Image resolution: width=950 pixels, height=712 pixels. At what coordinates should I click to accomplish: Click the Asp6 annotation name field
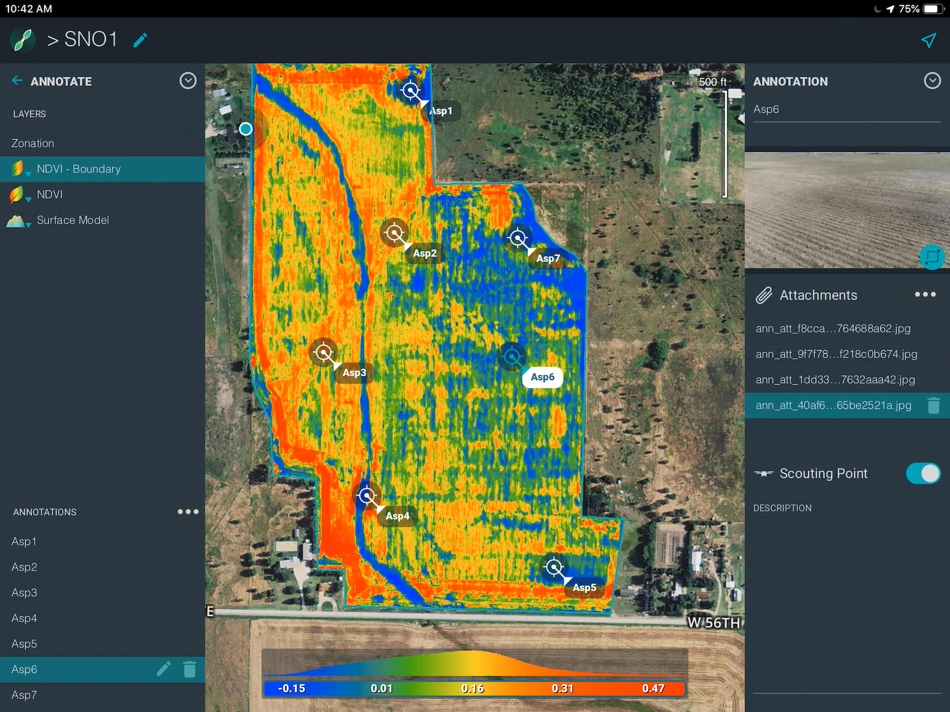pos(846,110)
